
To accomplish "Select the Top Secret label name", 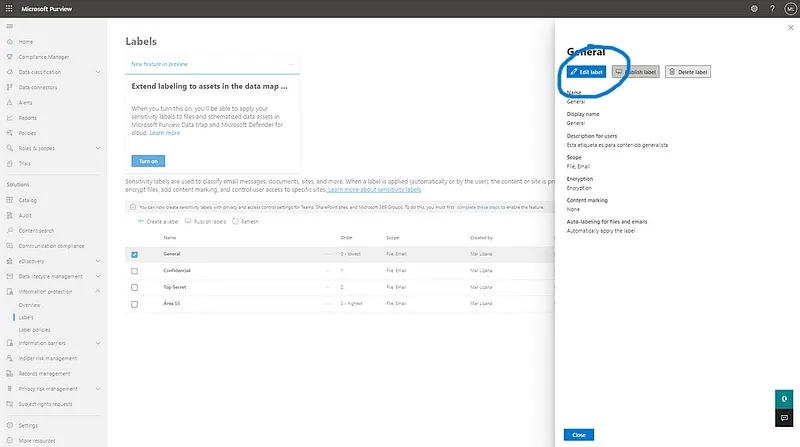I will 174,287.
